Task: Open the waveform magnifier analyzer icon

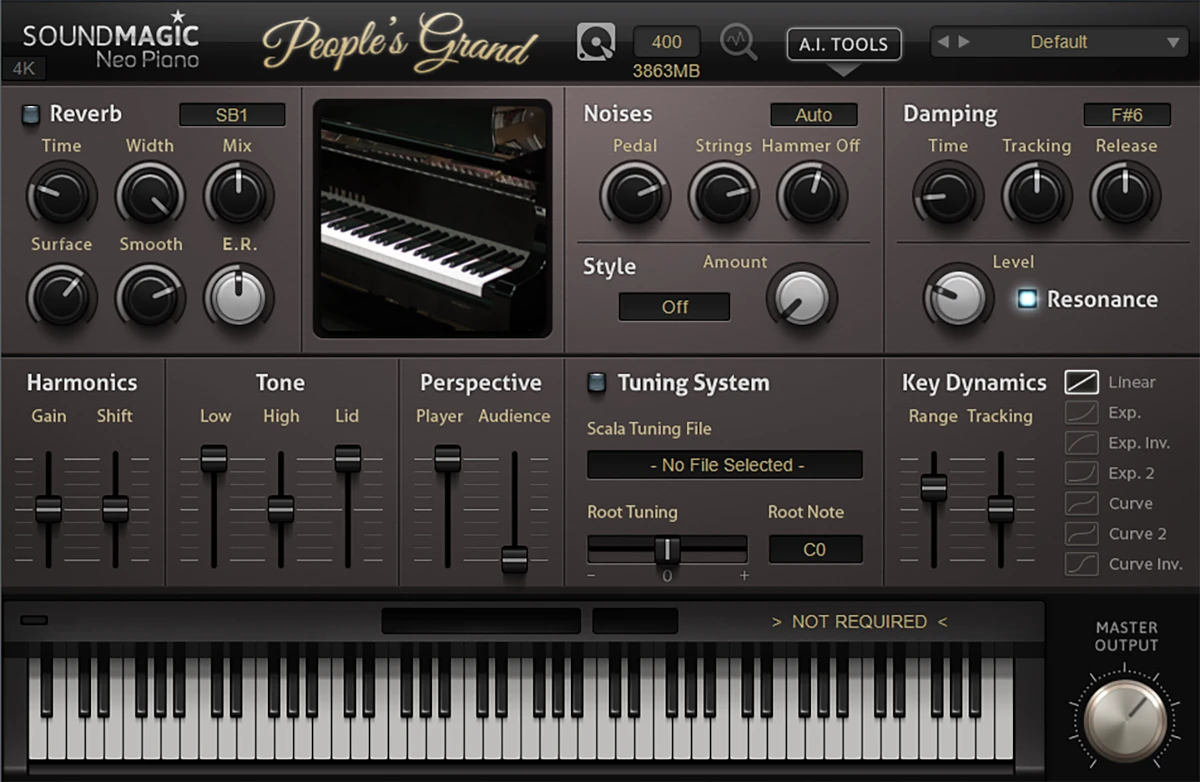Action: [x=738, y=42]
